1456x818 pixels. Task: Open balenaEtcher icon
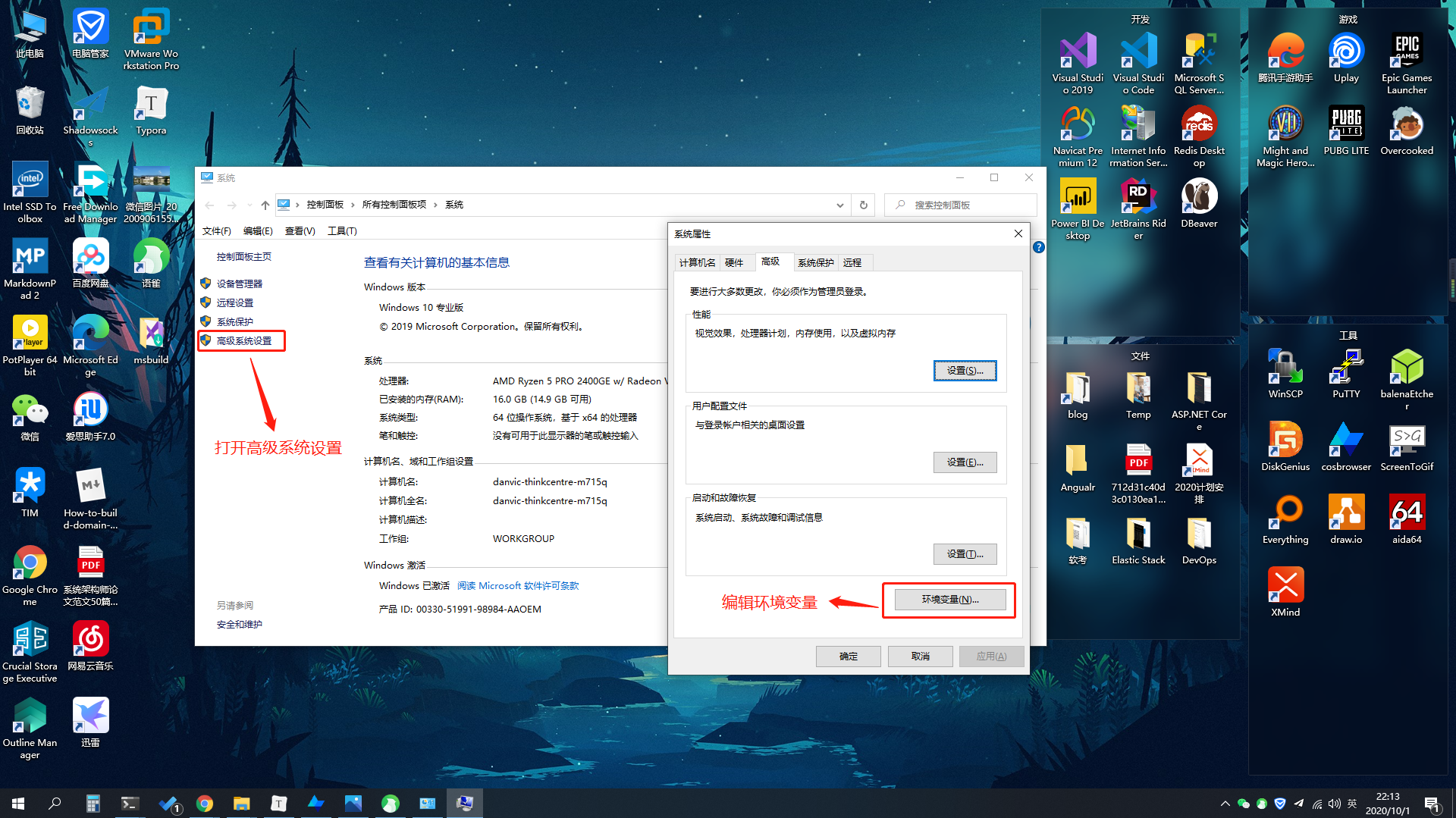click(x=1407, y=380)
